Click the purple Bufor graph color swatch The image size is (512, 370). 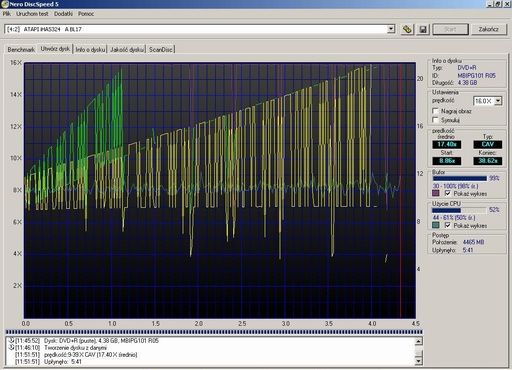pyautogui.click(x=436, y=193)
